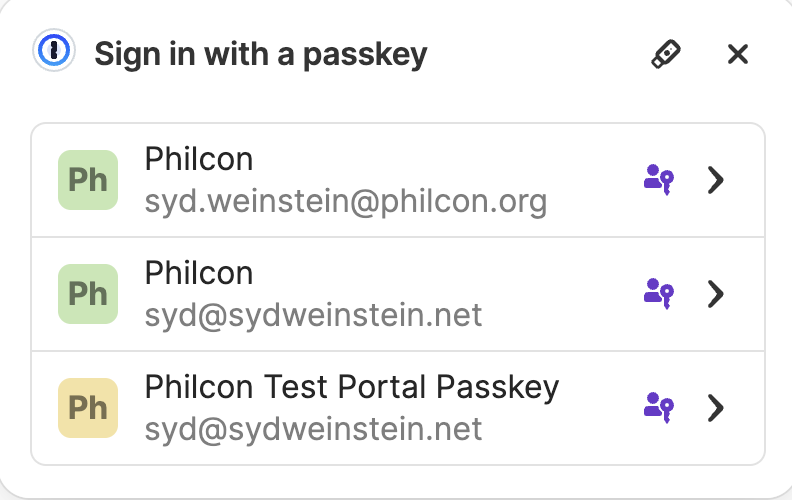
Task: Select Philcon Test Portal Passkey title
Action: pos(352,387)
